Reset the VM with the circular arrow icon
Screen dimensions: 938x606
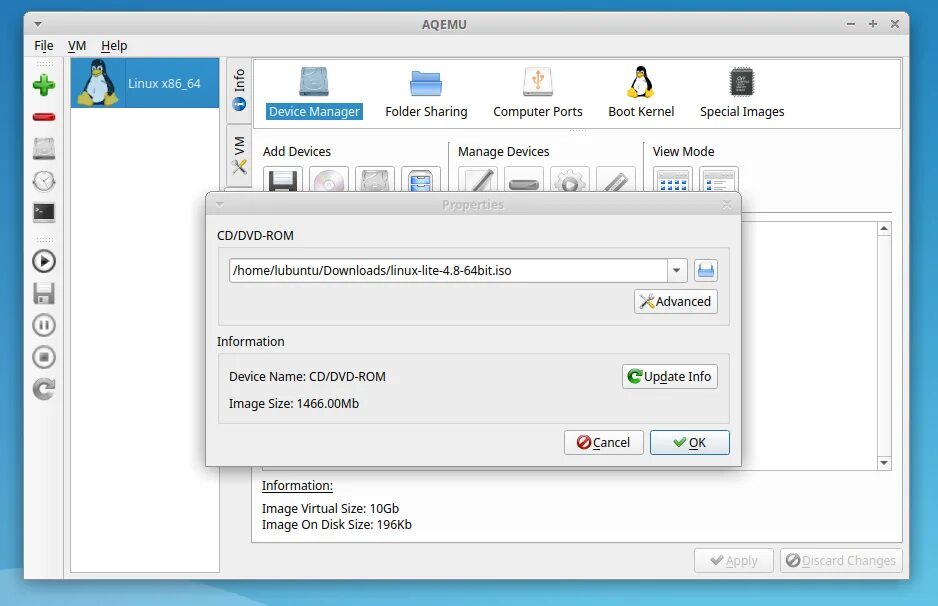click(44, 389)
